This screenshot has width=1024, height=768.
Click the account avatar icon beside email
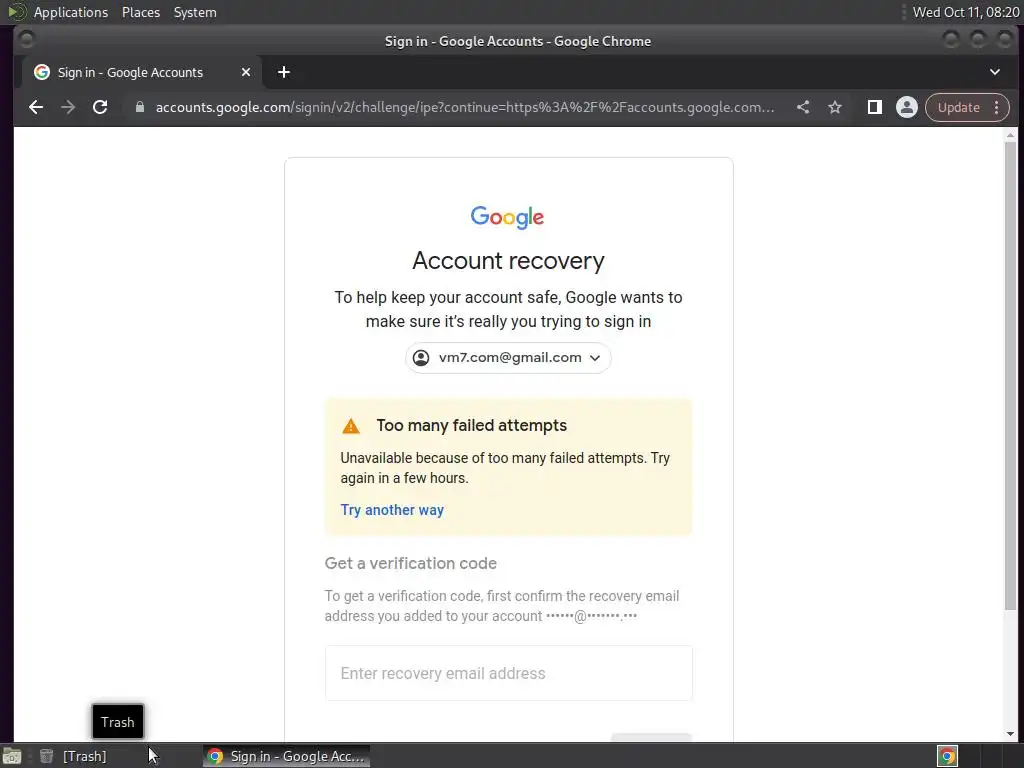pos(421,358)
